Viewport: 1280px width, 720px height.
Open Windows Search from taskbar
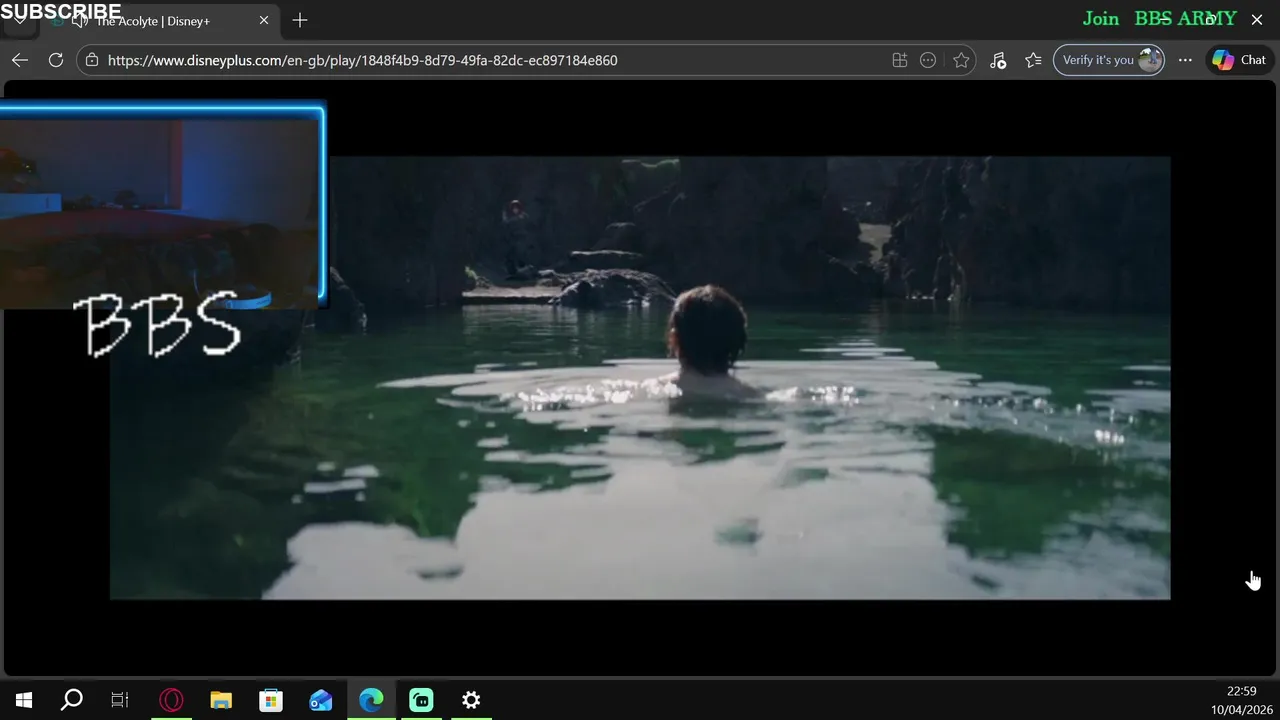[72, 700]
